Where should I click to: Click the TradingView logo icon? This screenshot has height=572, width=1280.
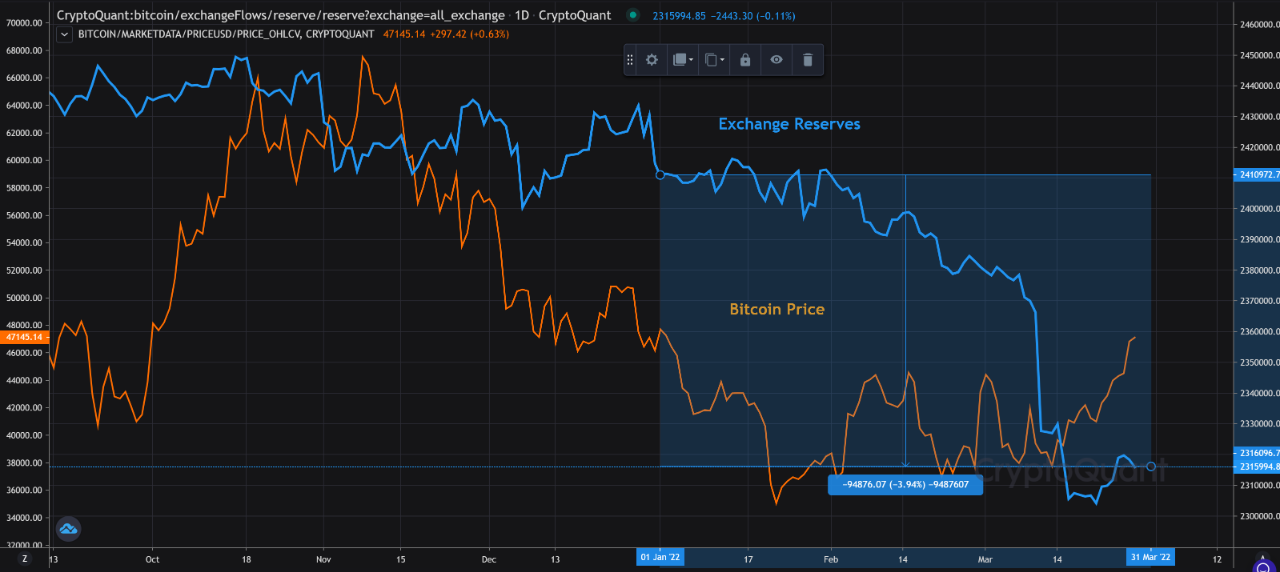pos(69,529)
